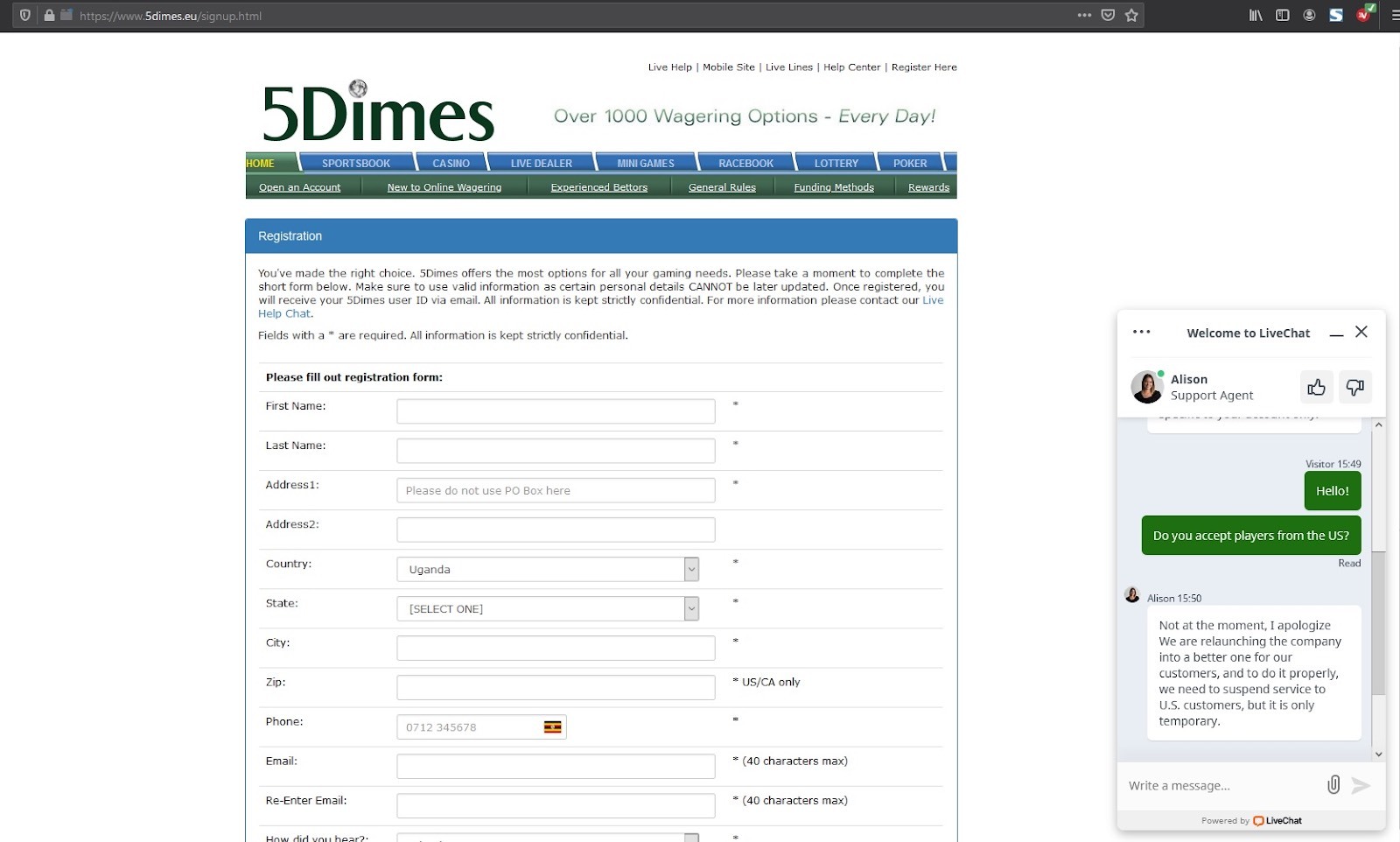
Task: Click the Address1 input field
Action: click(556, 490)
